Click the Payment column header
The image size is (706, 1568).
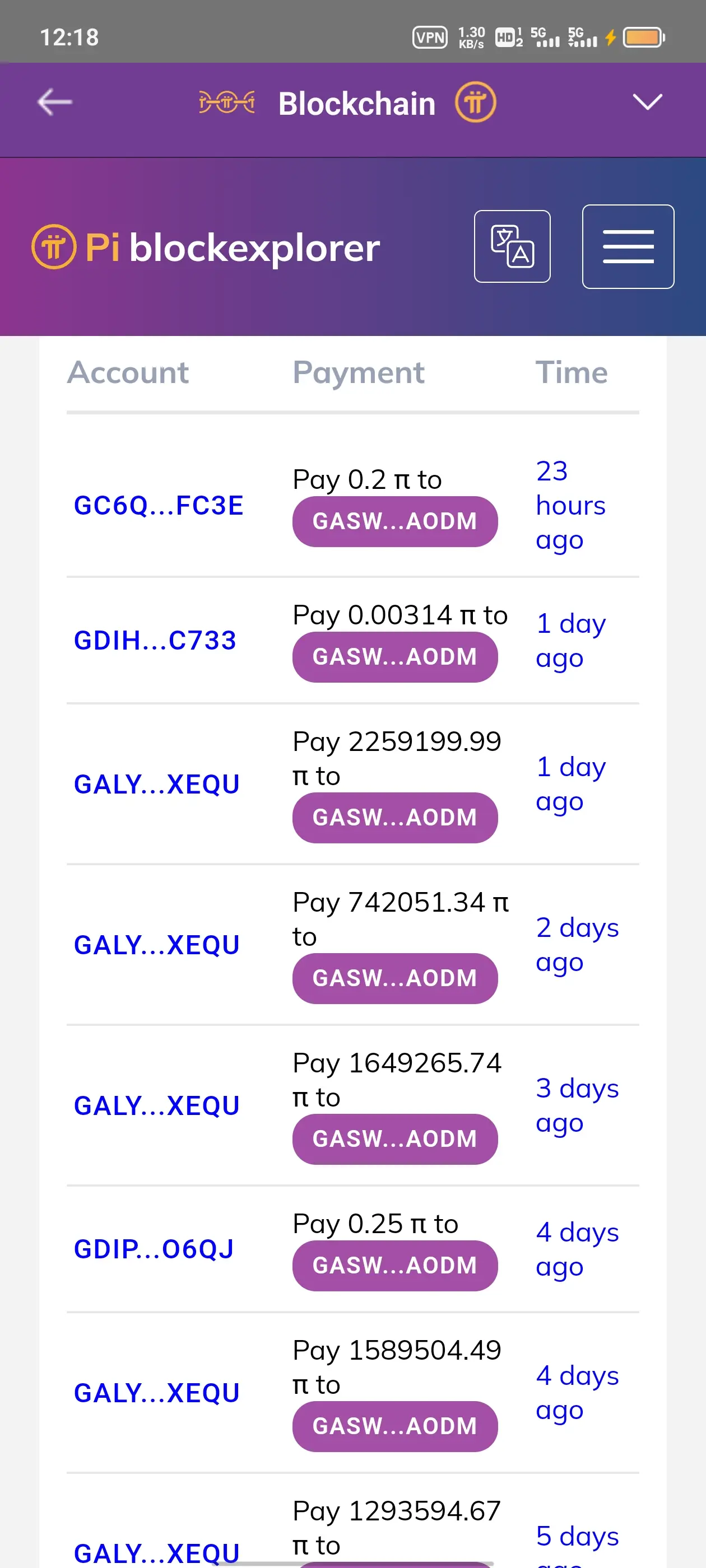358,372
